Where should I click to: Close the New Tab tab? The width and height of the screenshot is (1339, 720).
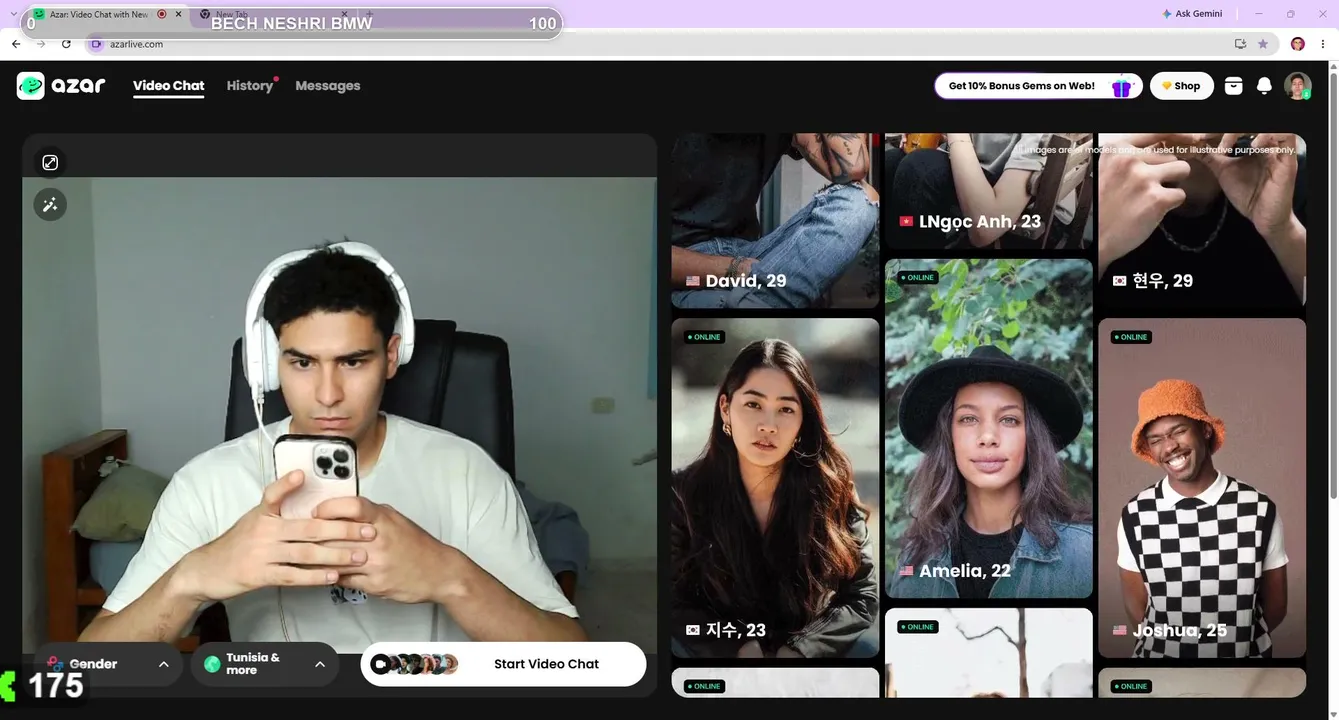(x=345, y=14)
